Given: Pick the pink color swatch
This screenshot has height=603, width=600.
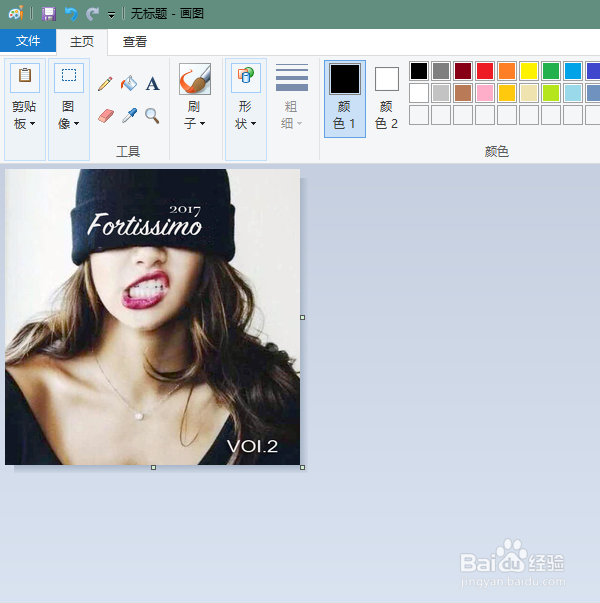Looking at the screenshot, I should coord(485,93).
